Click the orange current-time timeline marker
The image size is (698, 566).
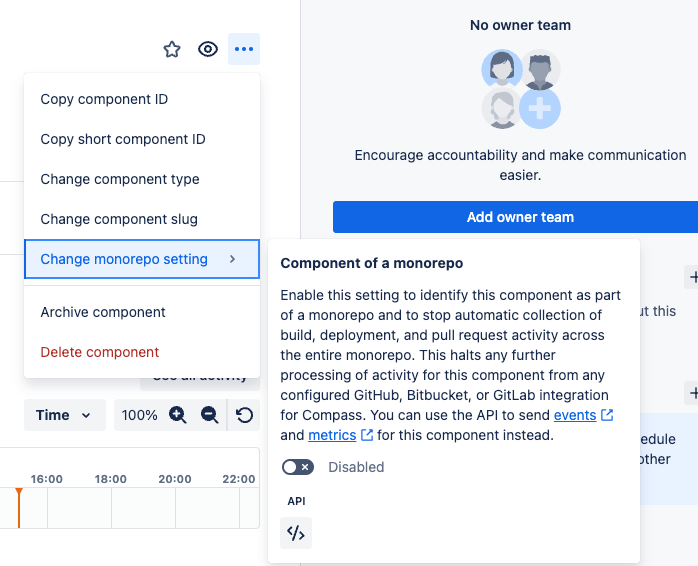tap(19, 508)
